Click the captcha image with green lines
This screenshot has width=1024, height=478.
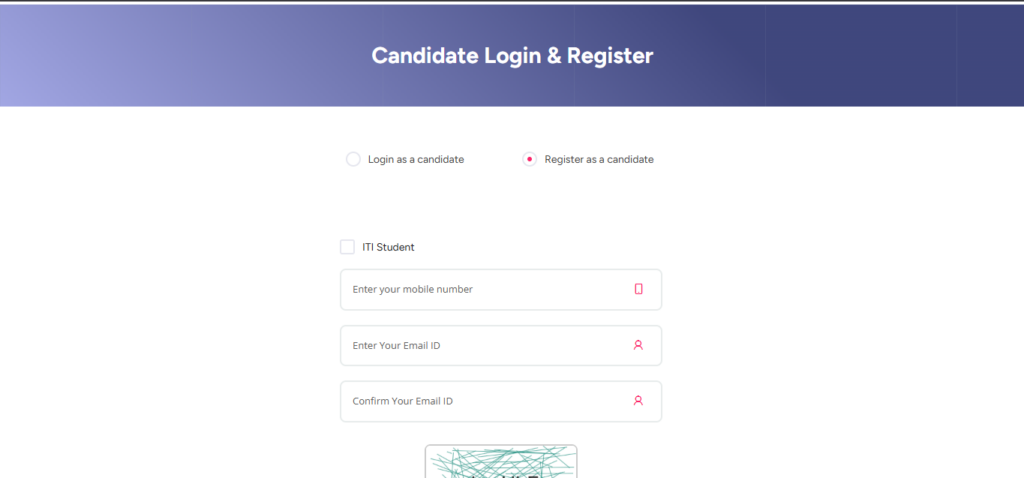pos(501,462)
